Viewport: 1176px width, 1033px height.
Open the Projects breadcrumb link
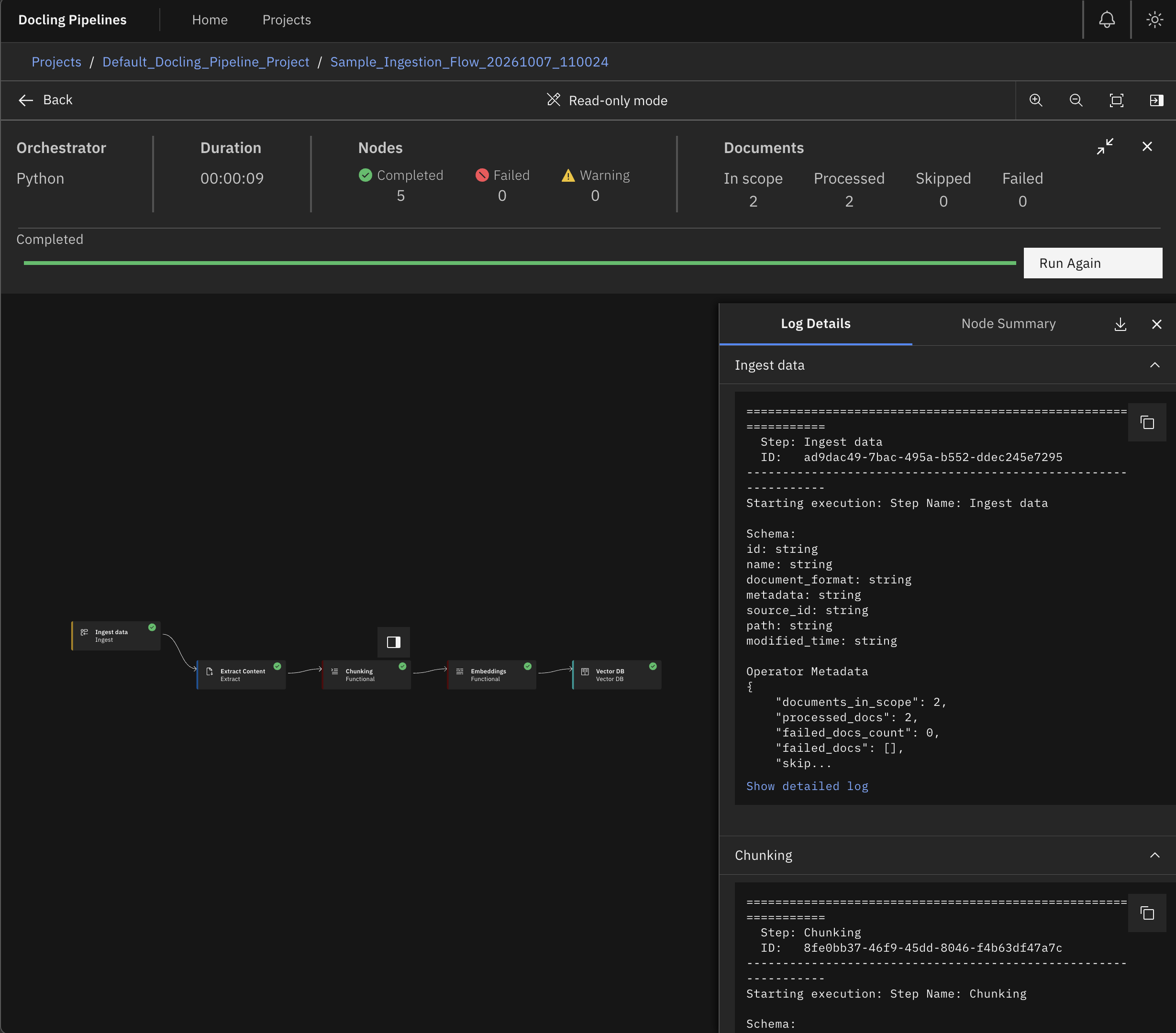(56, 62)
